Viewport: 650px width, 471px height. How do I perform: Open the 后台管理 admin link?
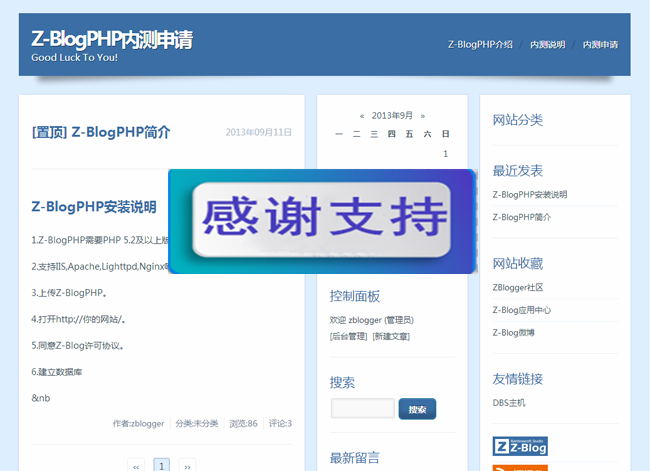point(348,336)
